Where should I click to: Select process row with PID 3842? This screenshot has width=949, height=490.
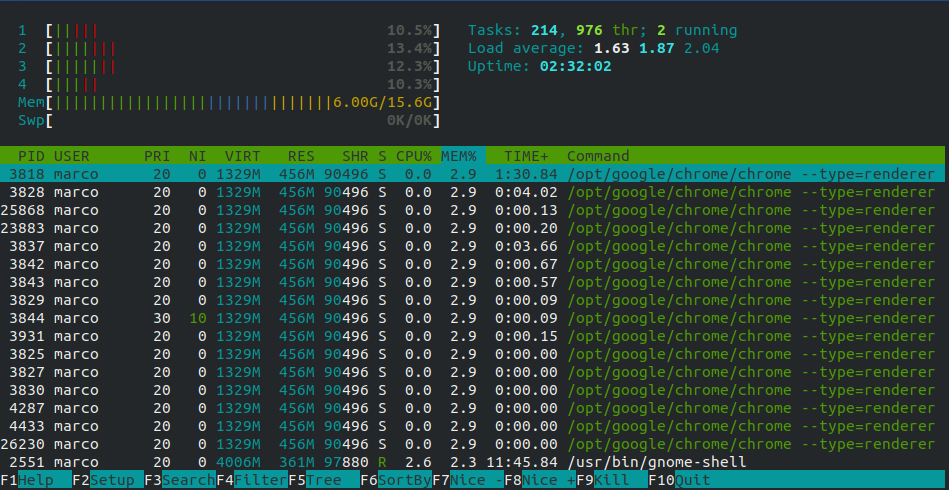[472, 264]
